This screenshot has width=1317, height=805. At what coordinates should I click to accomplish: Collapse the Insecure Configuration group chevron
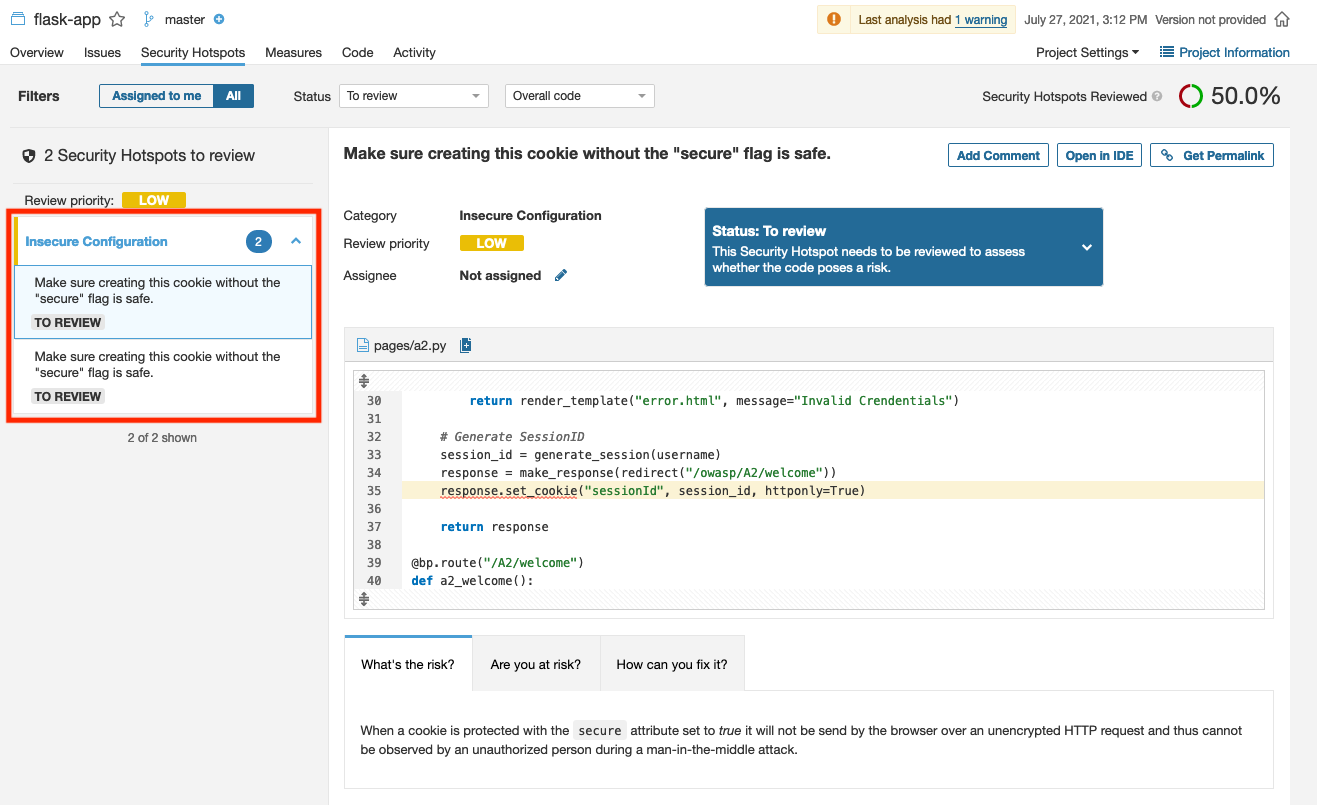click(296, 241)
